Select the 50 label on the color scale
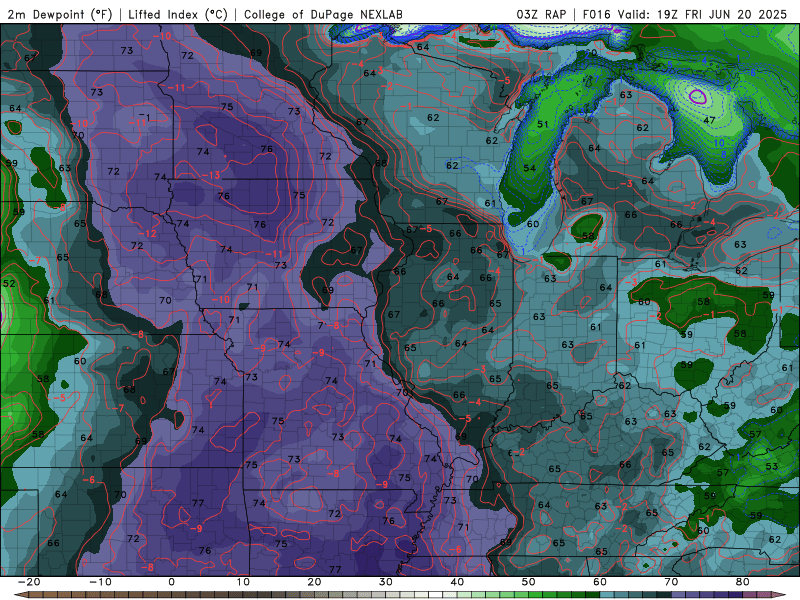This screenshot has height=600, width=800. 529,582
